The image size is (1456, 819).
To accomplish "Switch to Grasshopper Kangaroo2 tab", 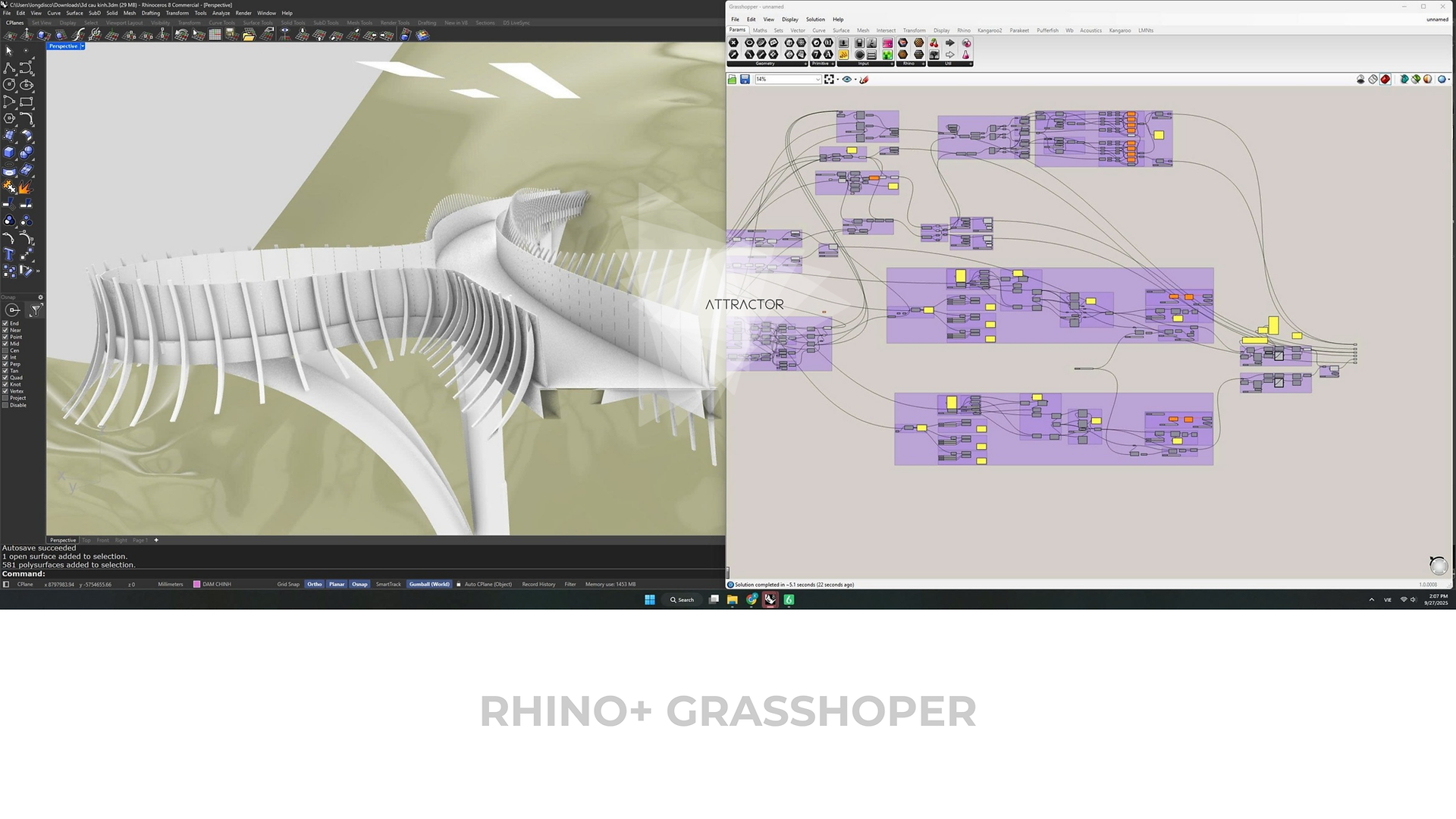I will pos(990,30).
